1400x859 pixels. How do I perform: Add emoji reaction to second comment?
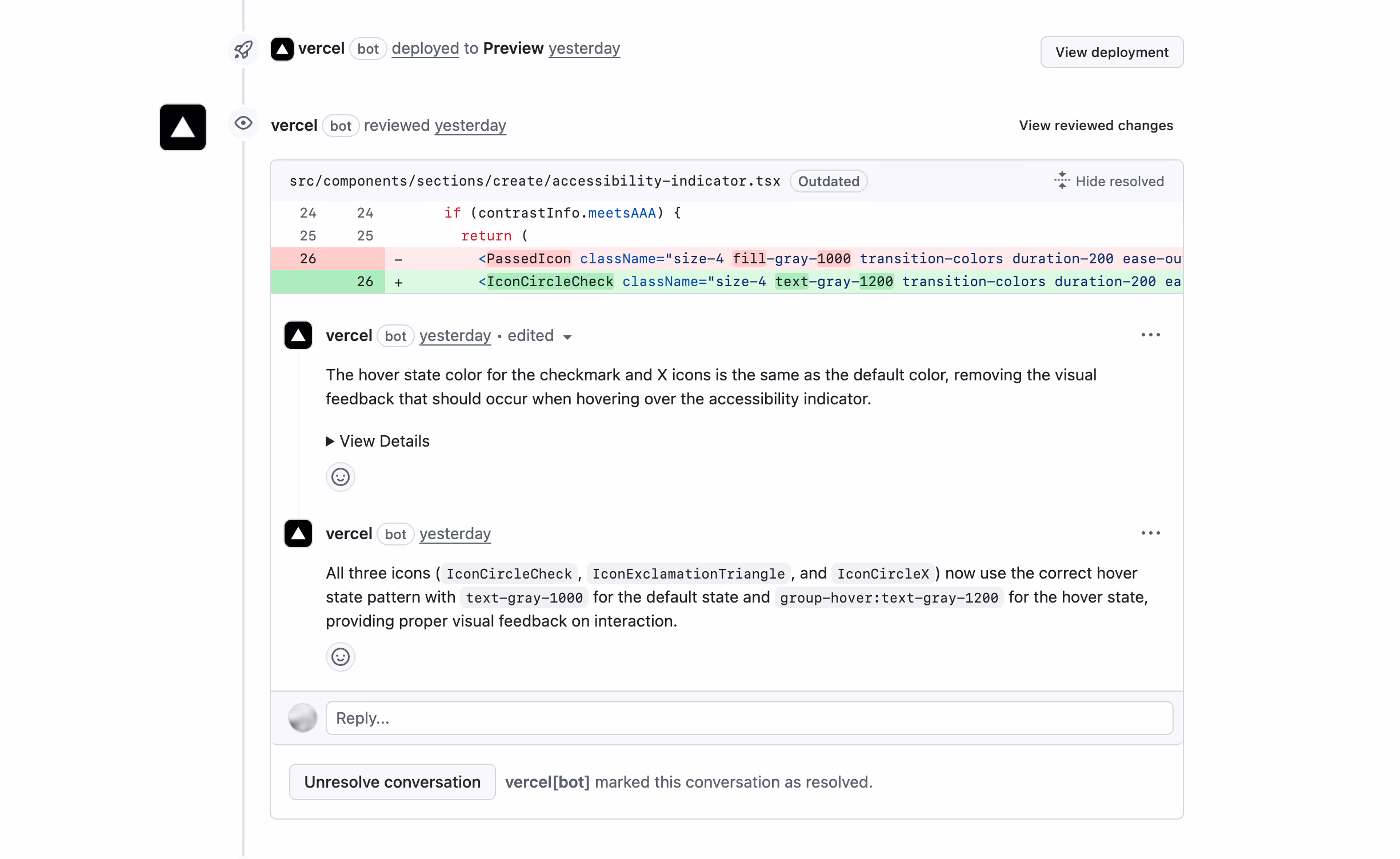tap(341, 657)
